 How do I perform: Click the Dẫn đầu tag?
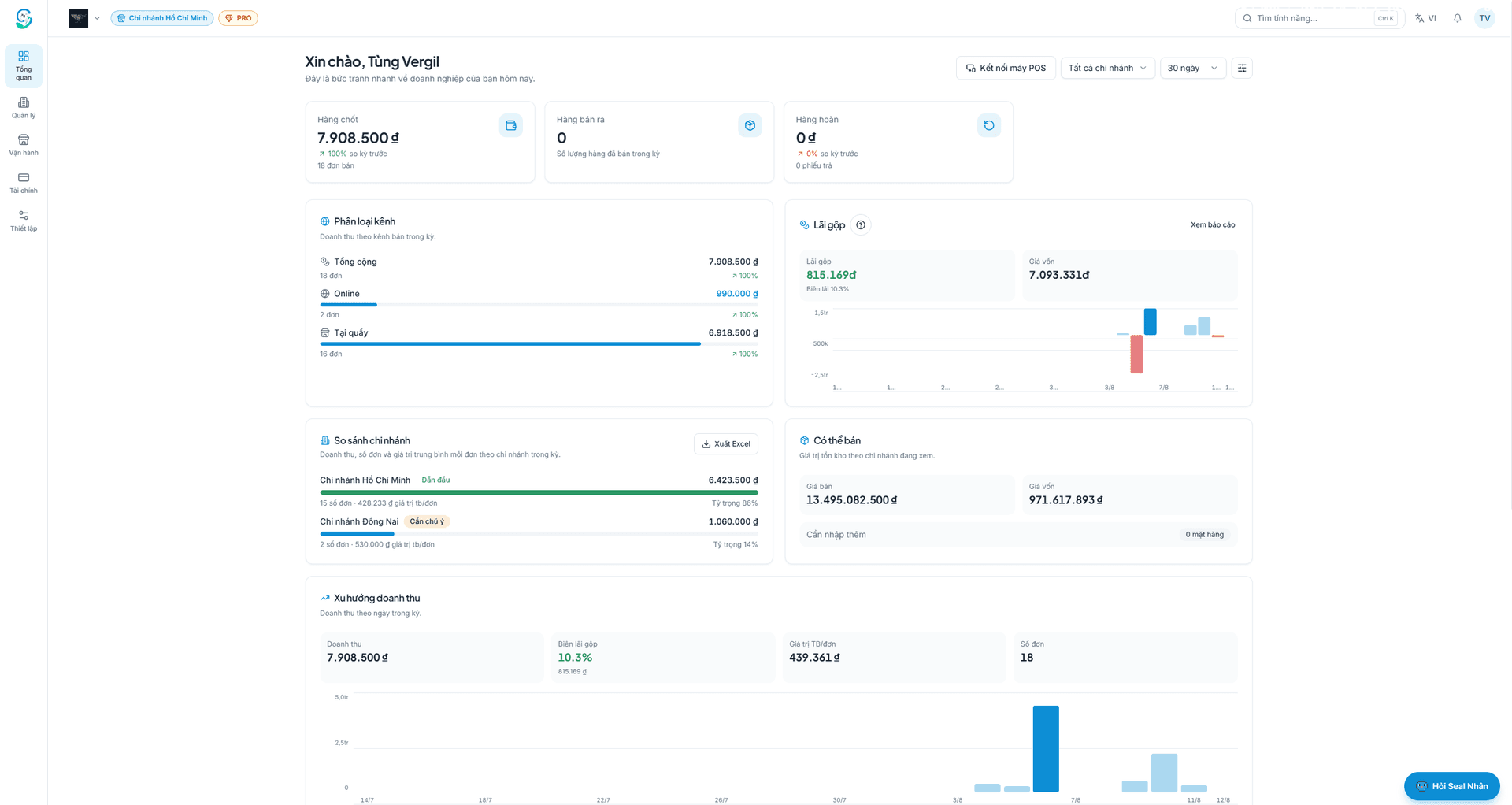pos(435,480)
